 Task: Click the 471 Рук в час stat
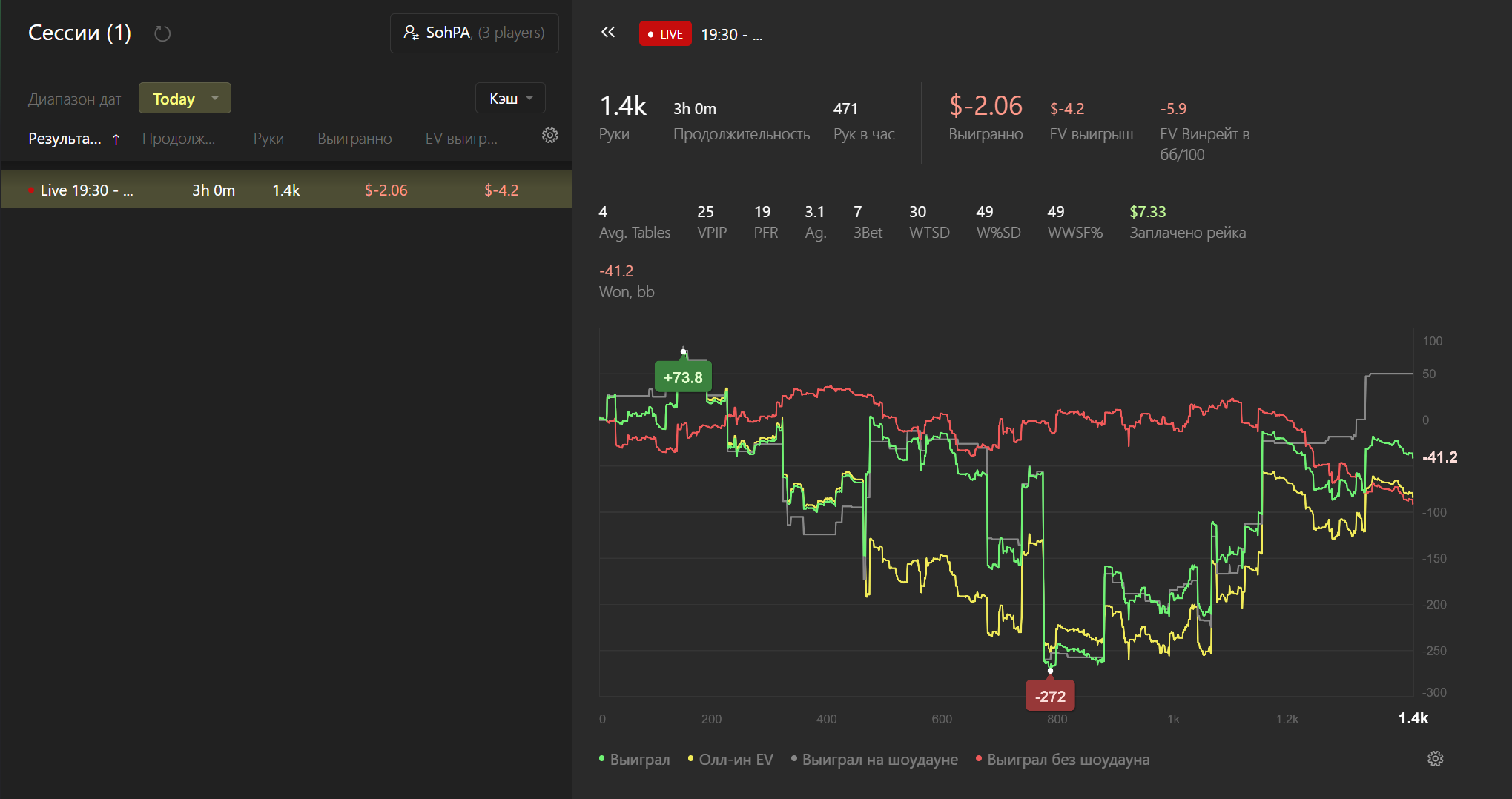click(864, 121)
